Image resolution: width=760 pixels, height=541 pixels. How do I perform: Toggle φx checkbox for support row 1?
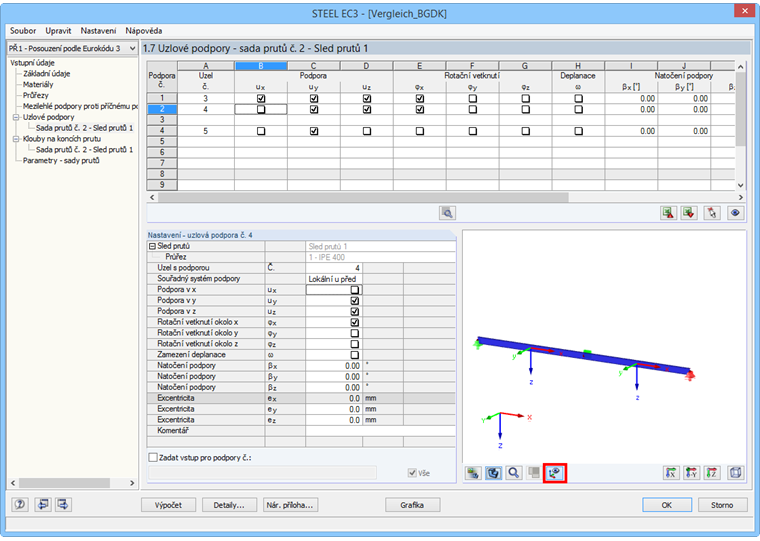[419, 98]
